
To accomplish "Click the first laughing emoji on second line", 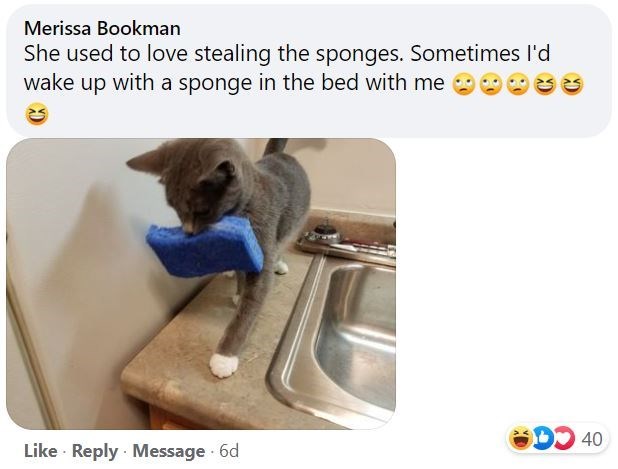I will (545, 83).
